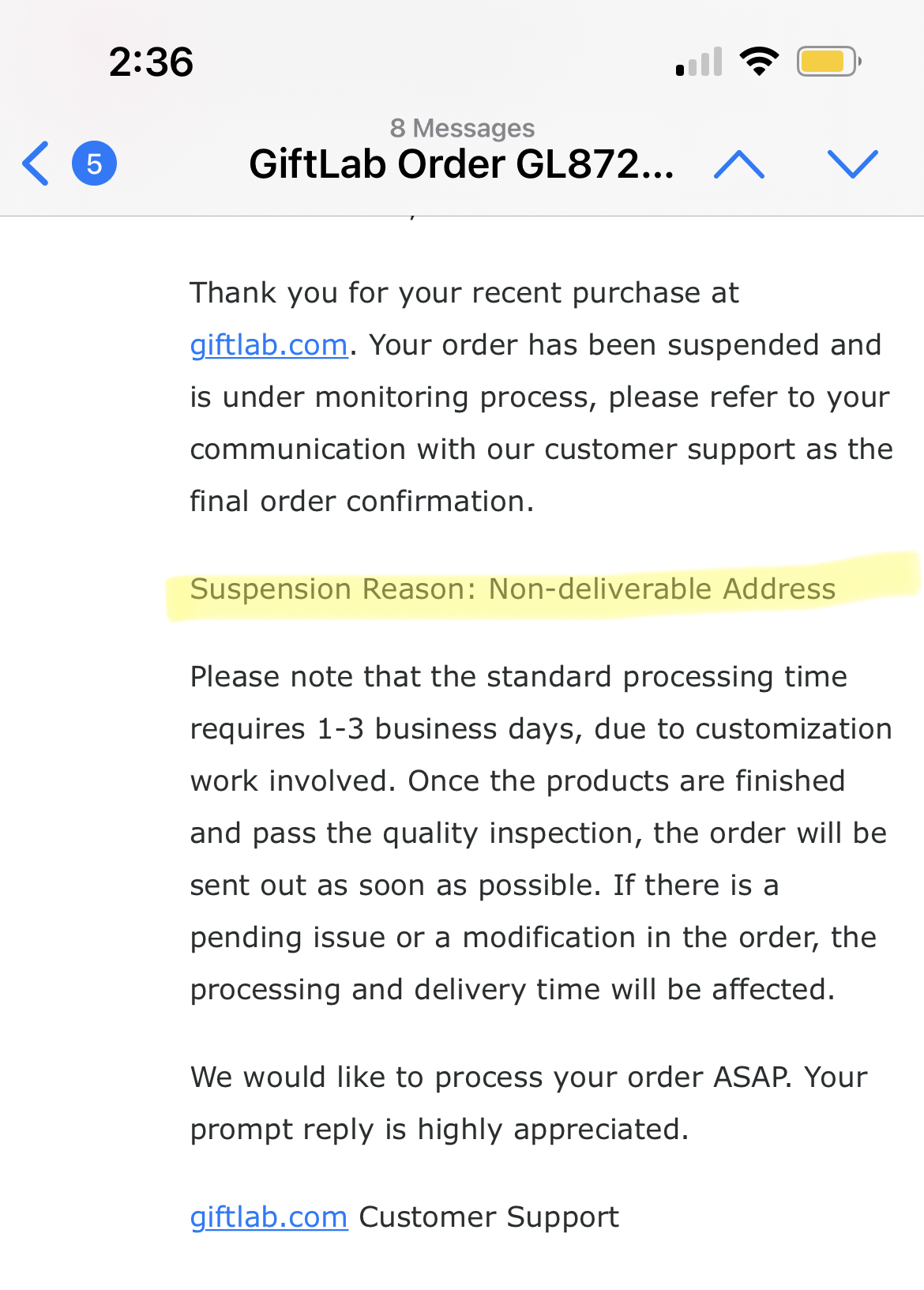Open the 8 Messages thread header

462,127
